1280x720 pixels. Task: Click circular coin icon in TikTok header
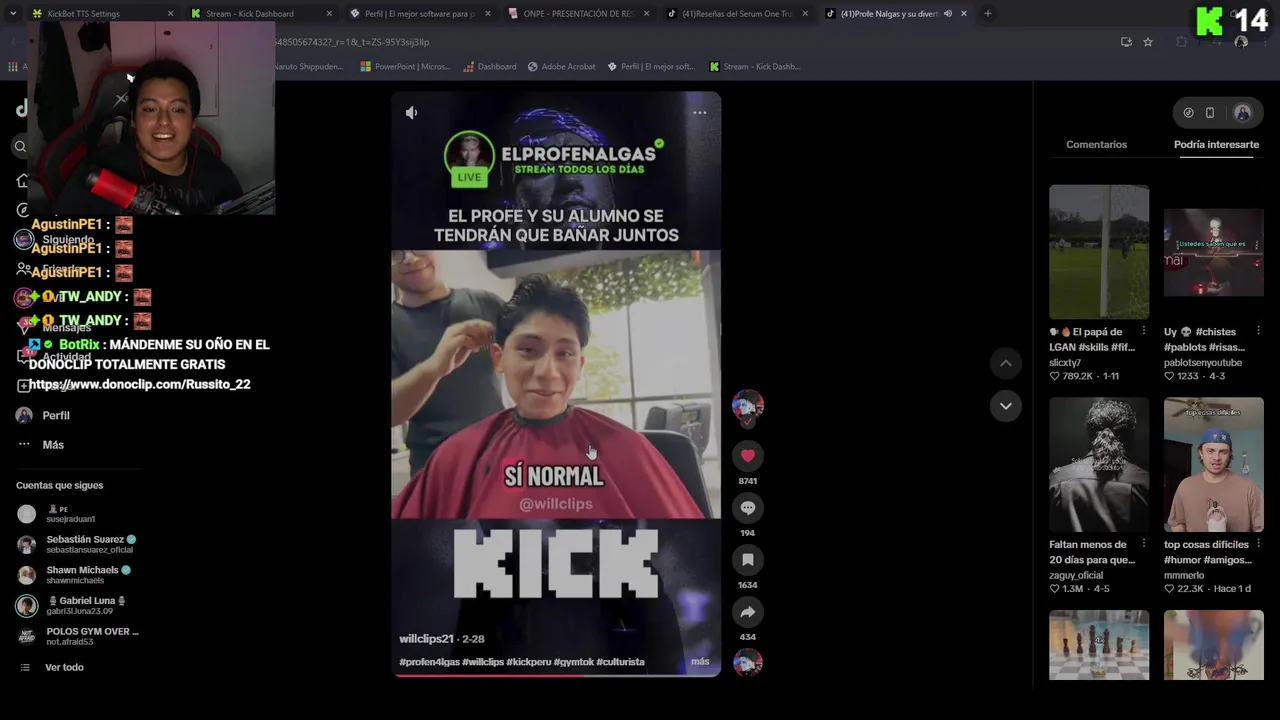1188,113
